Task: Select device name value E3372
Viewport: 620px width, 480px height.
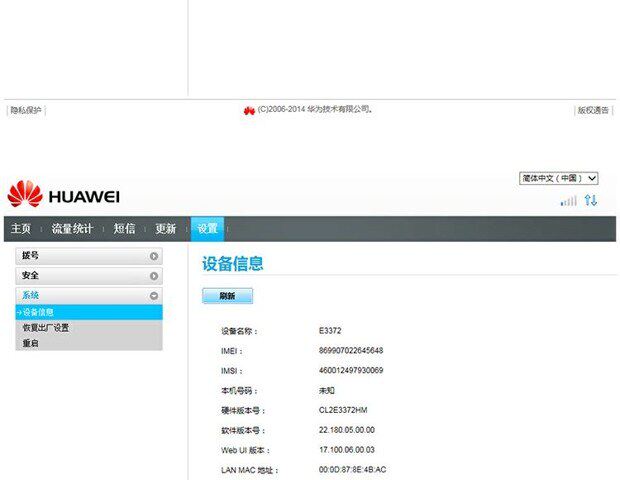Action: coord(330,331)
